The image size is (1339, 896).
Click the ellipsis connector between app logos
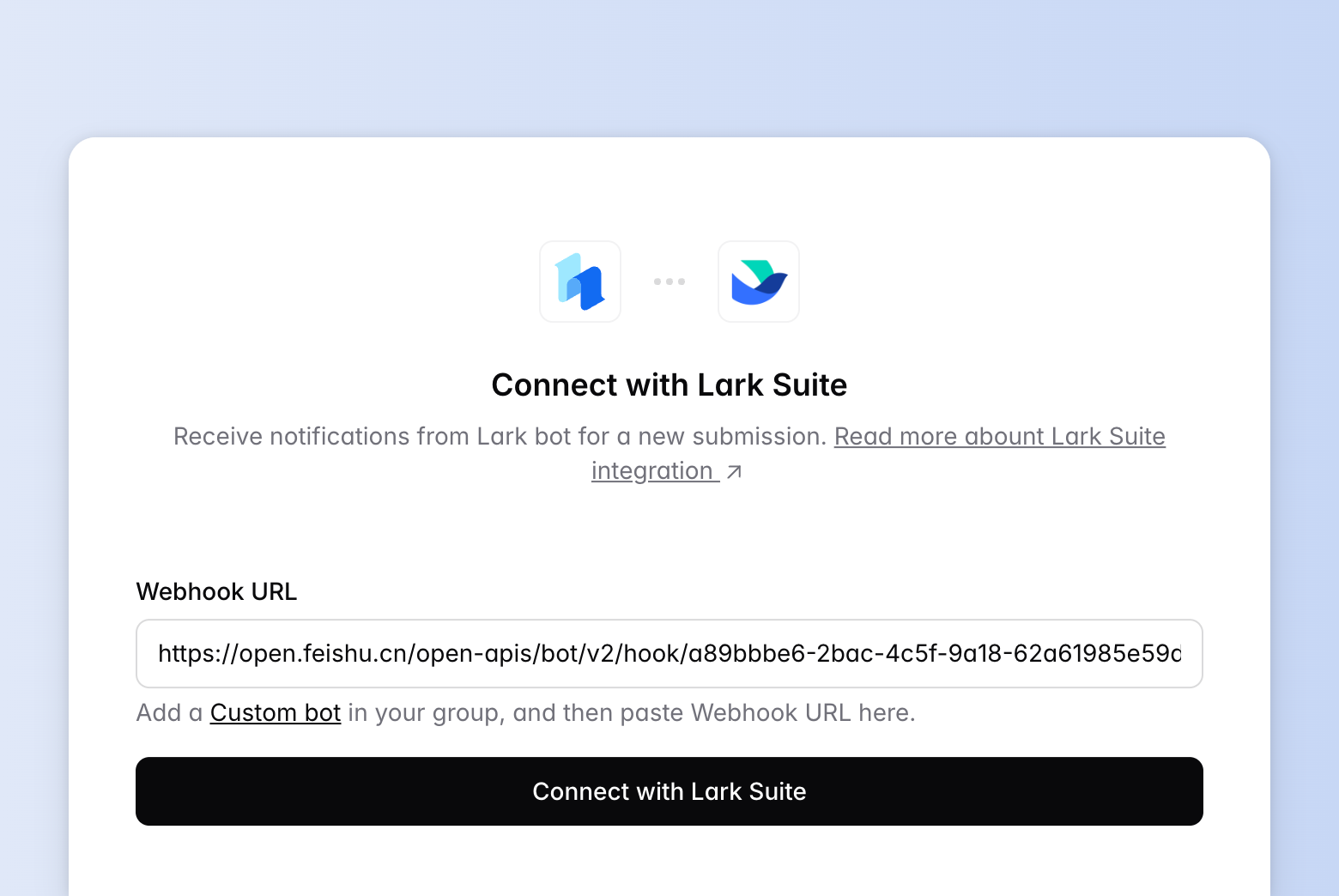(669, 282)
